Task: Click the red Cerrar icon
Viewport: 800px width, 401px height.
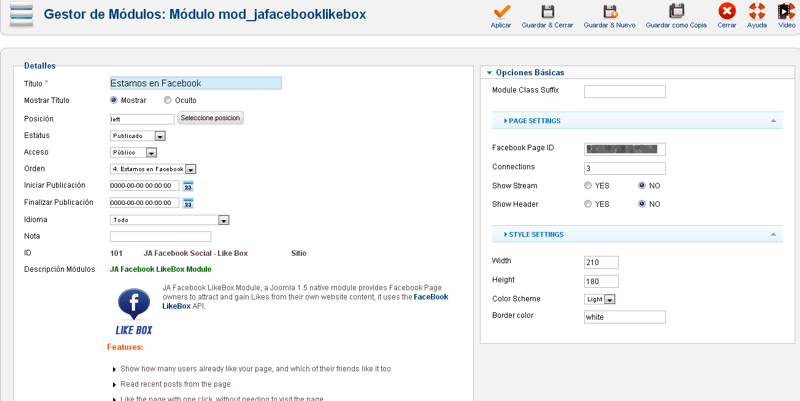Action: (x=727, y=11)
